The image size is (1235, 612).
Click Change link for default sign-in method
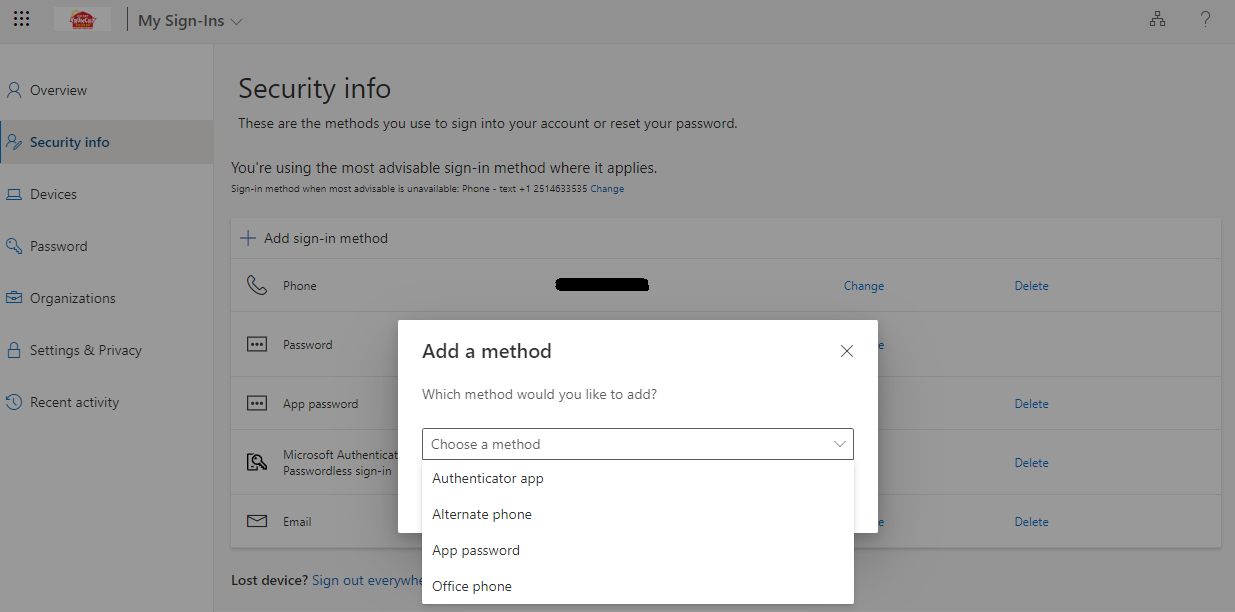(x=607, y=189)
